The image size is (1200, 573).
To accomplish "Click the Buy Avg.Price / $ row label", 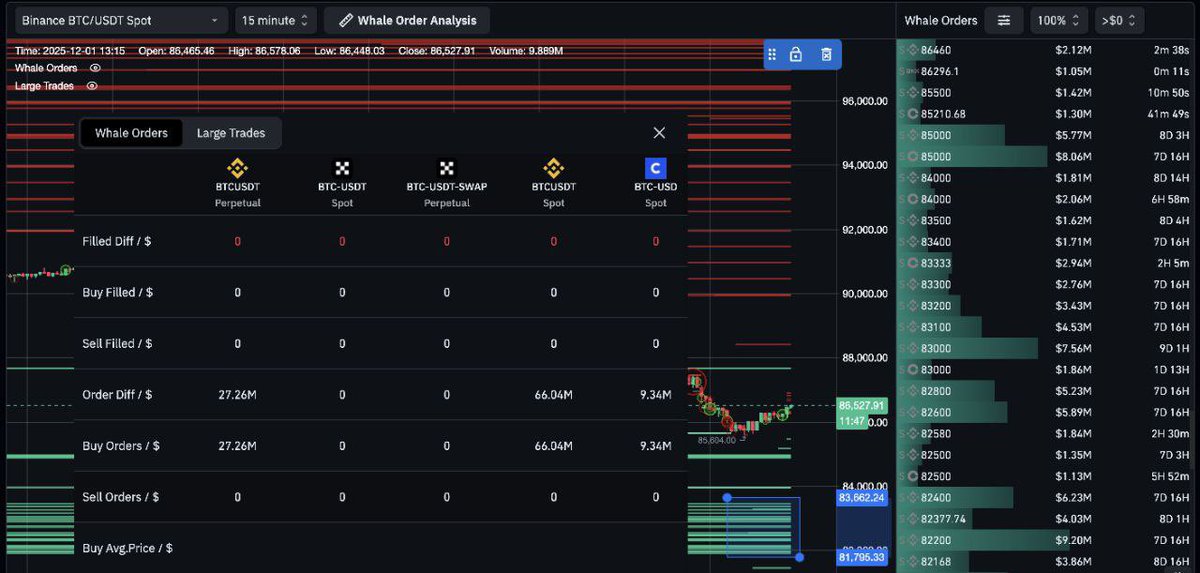I will pyautogui.click(x=127, y=548).
